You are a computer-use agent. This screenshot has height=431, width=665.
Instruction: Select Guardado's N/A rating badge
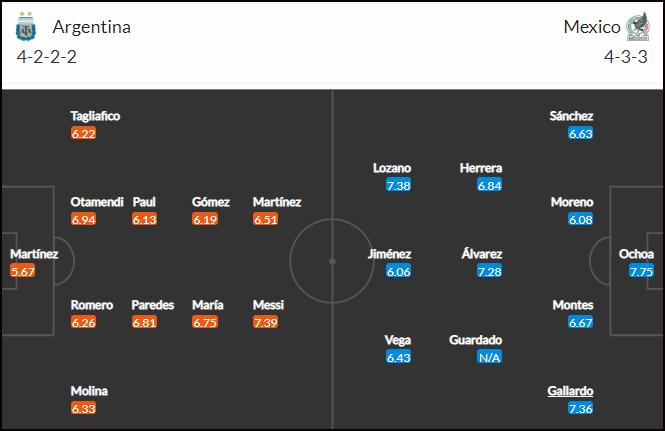click(489, 357)
